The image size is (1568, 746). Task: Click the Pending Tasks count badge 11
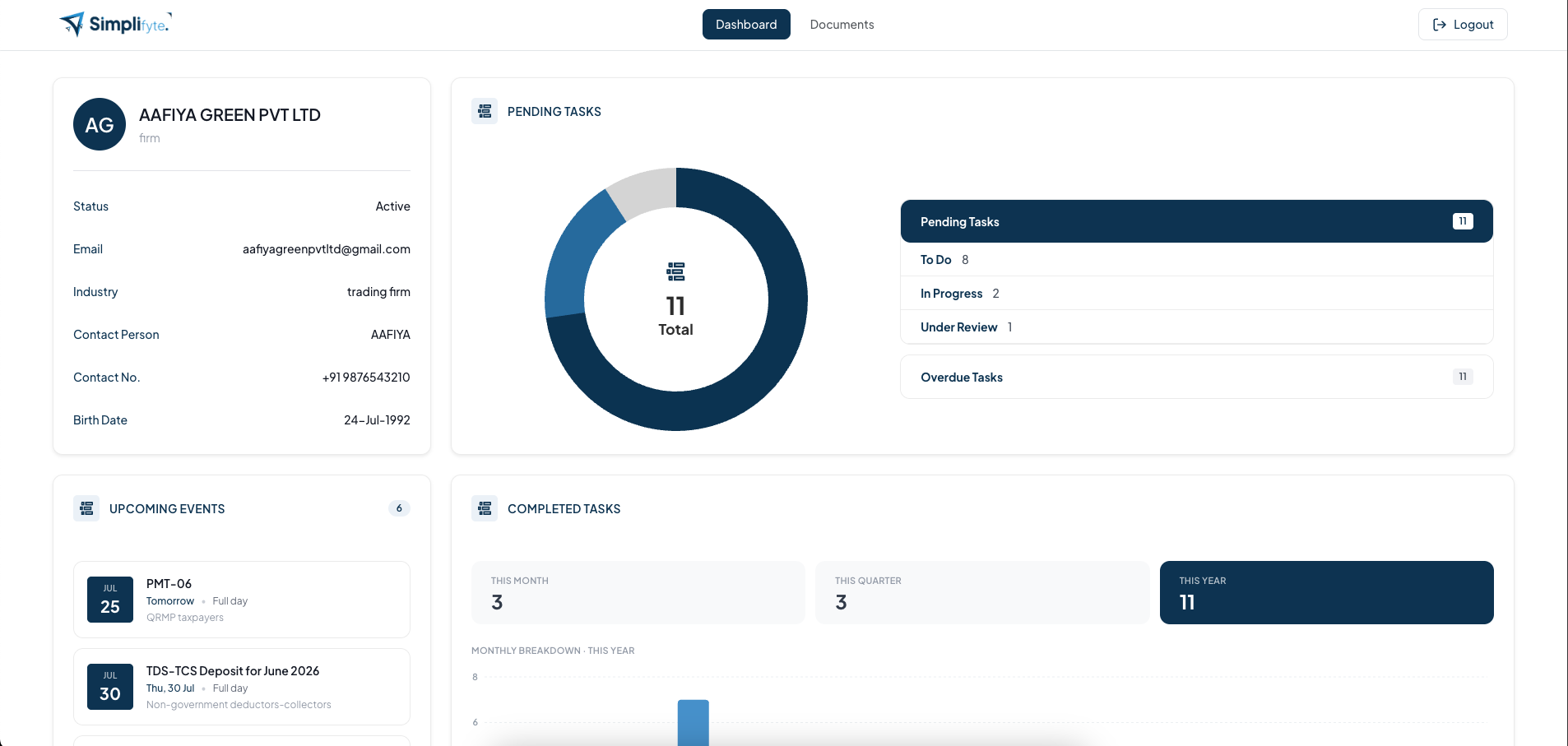pyautogui.click(x=1463, y=221)
